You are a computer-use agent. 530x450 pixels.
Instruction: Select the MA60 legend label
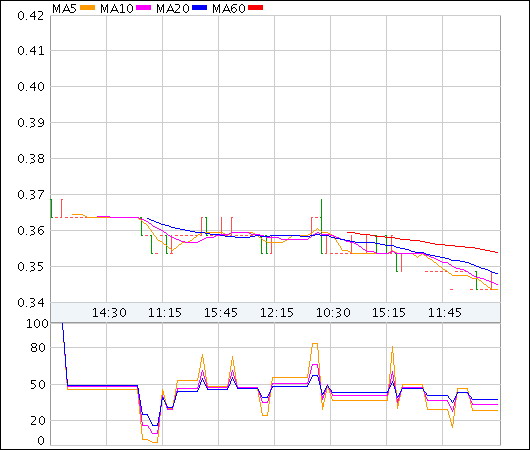[229, 8]
